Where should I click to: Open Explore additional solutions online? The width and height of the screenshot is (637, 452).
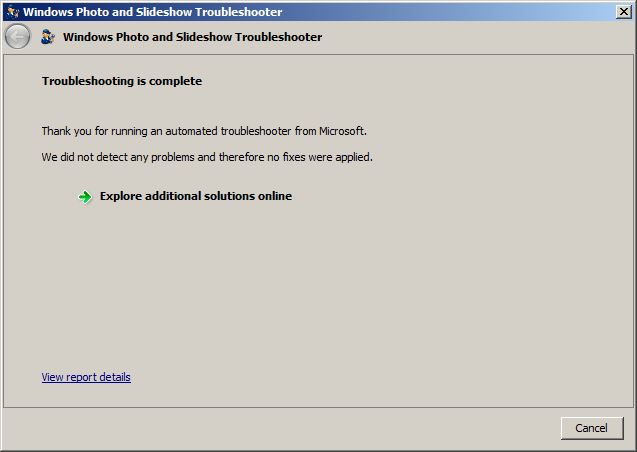[196, 196]
